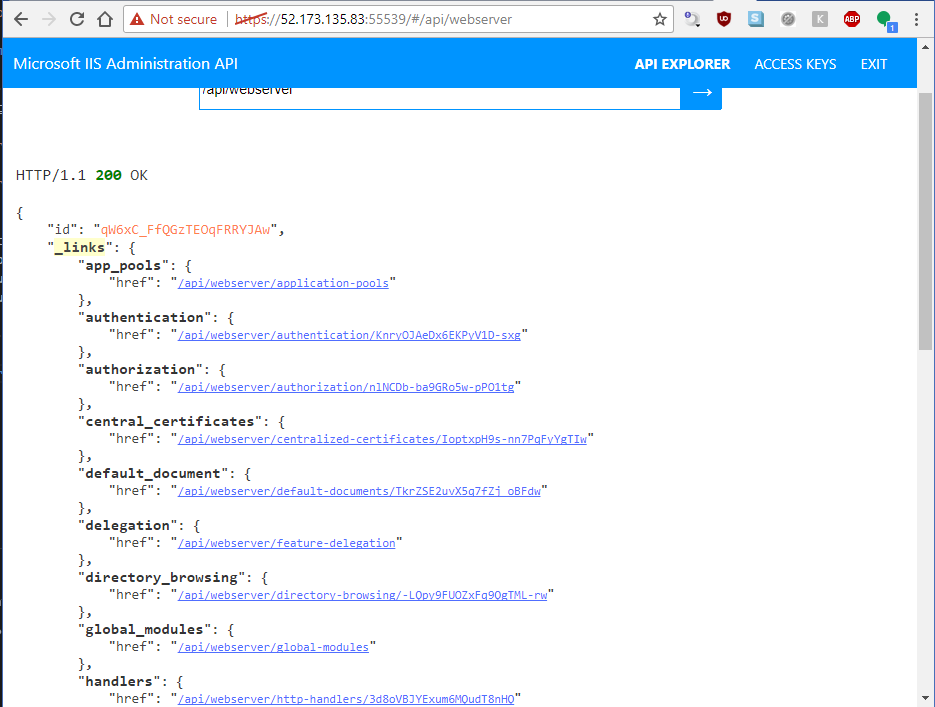Switch to API EXPLORER

(682, 63)
